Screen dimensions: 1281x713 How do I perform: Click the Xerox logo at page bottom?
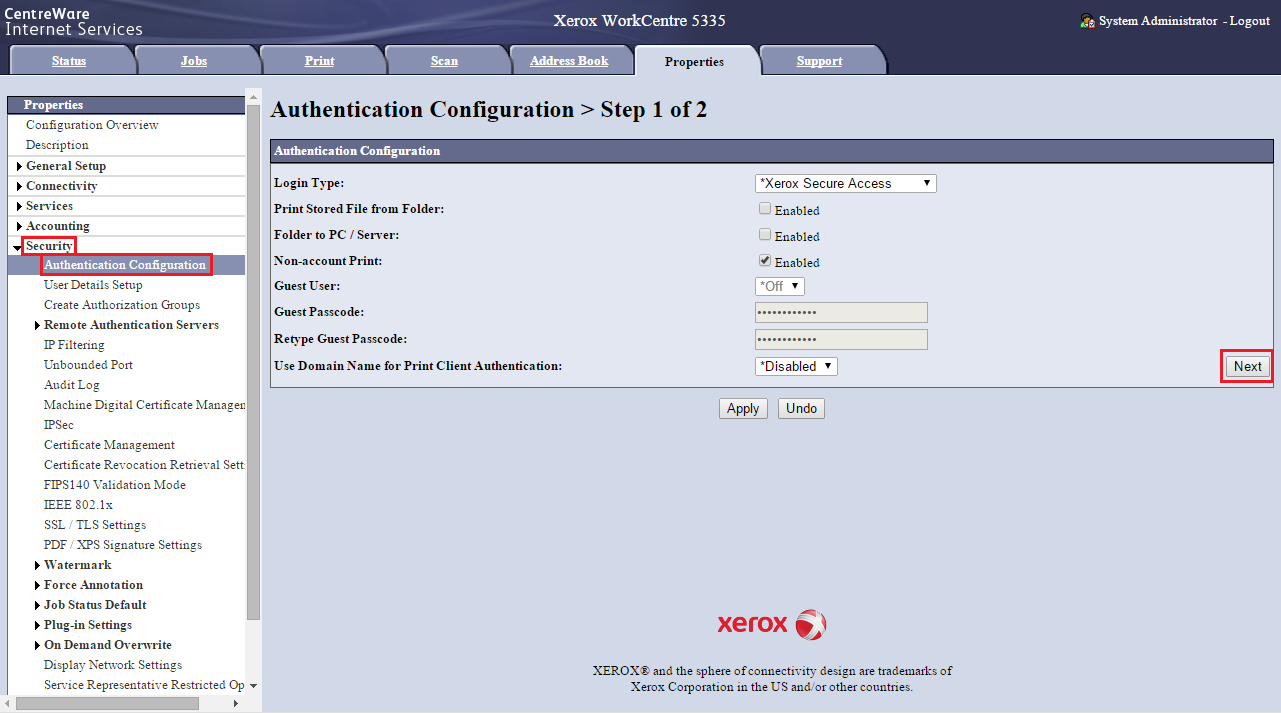point(771,625)
